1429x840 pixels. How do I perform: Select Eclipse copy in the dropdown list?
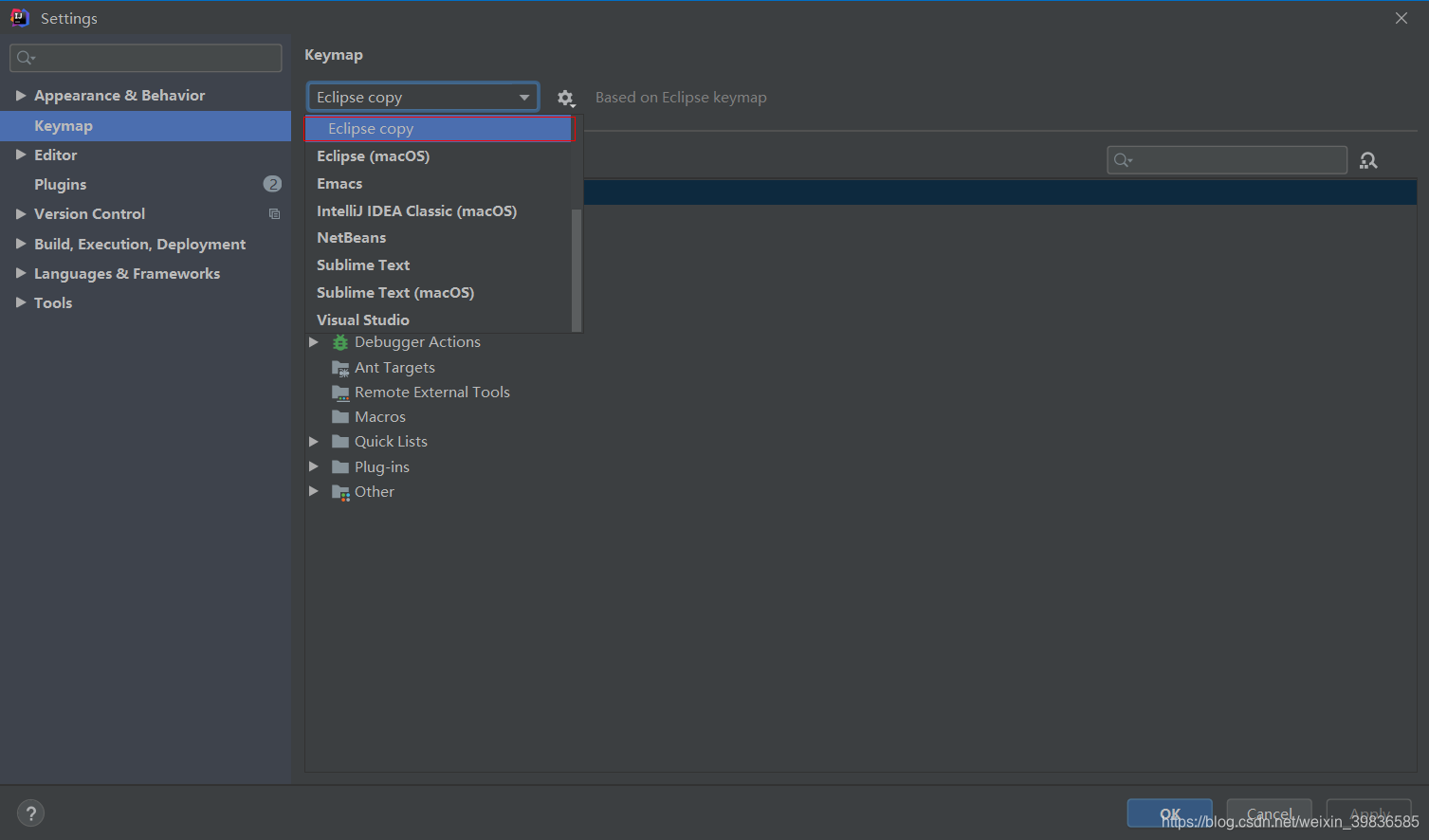(x=439, y=129)
